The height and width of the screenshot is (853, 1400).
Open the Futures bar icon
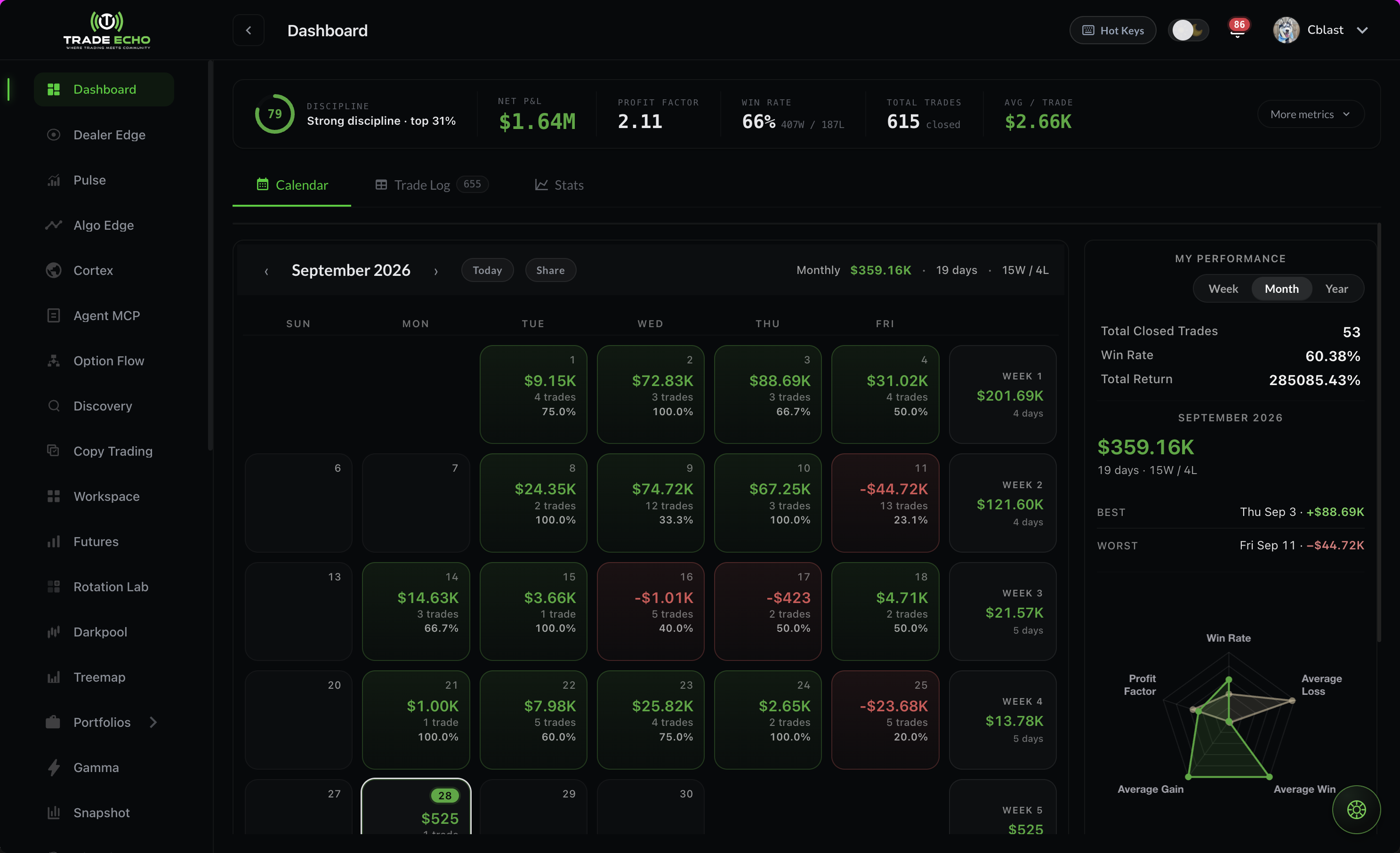53,541
